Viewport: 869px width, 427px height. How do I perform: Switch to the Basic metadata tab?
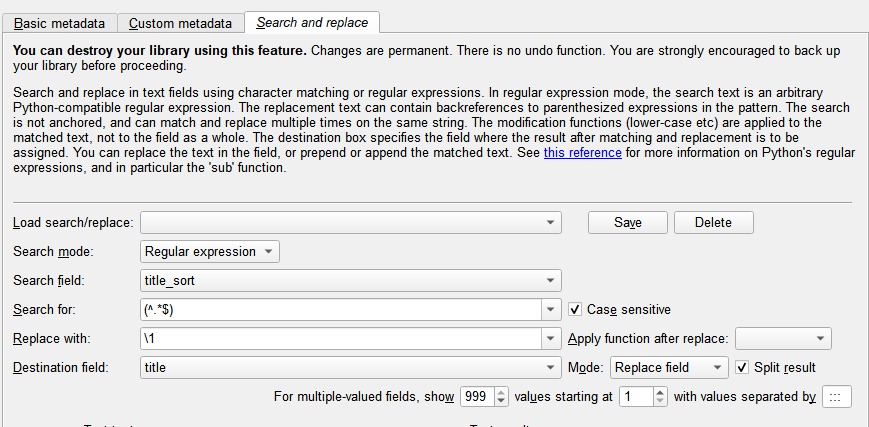[x=59, y=23]
